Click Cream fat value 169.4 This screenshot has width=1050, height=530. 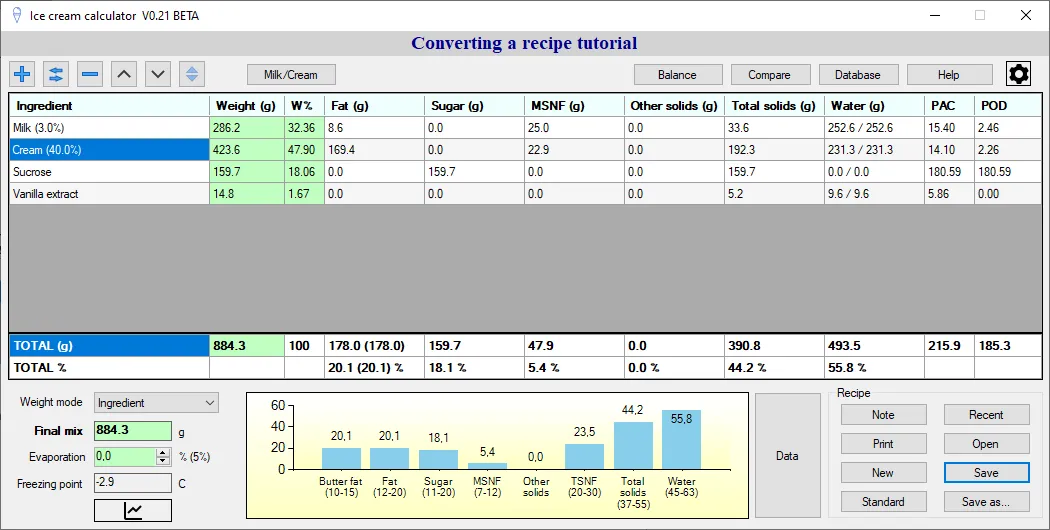click(x=374, y=149)
